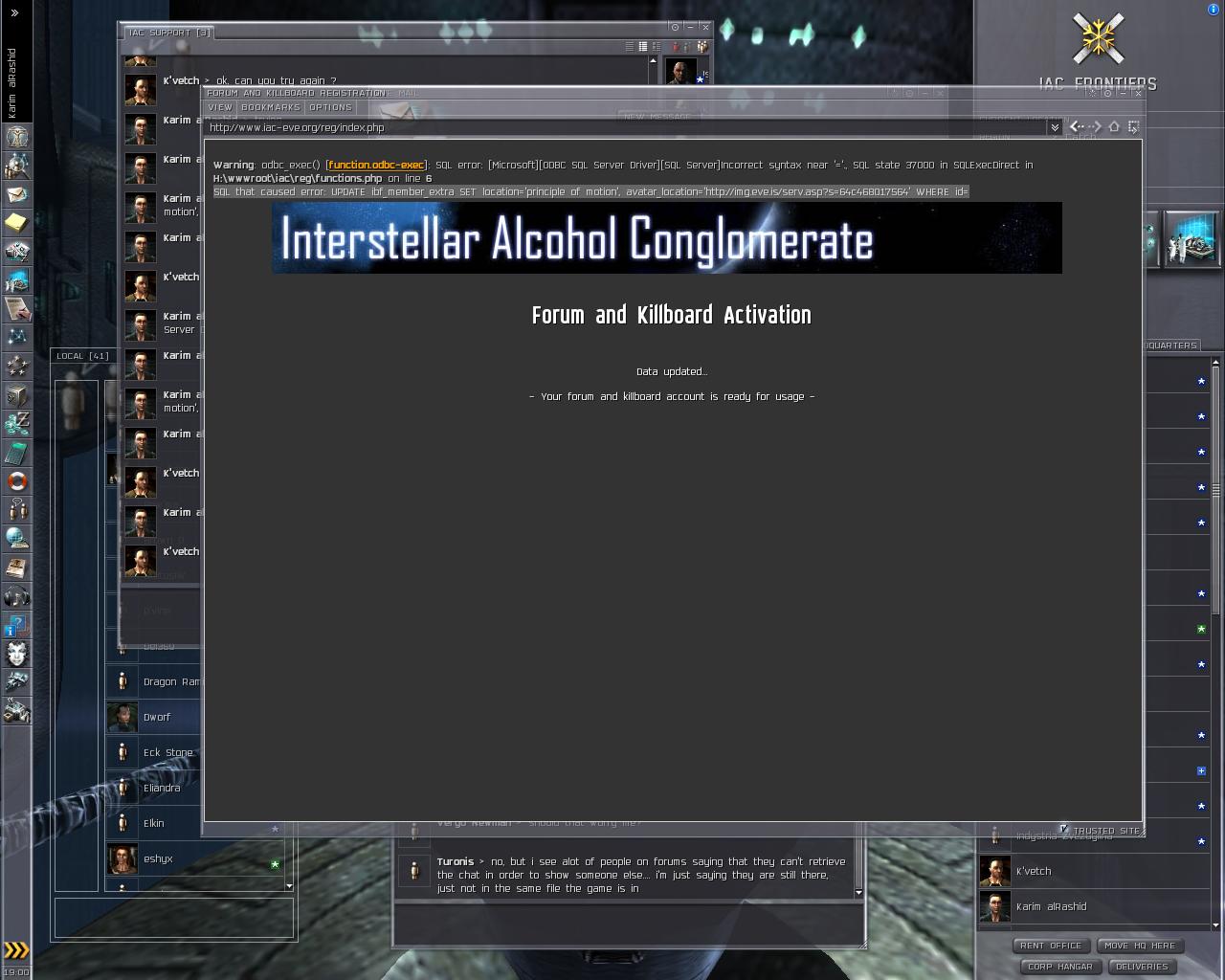Open the journal book icon
The height and width of the screenshot is (980, 1225).
17,567
